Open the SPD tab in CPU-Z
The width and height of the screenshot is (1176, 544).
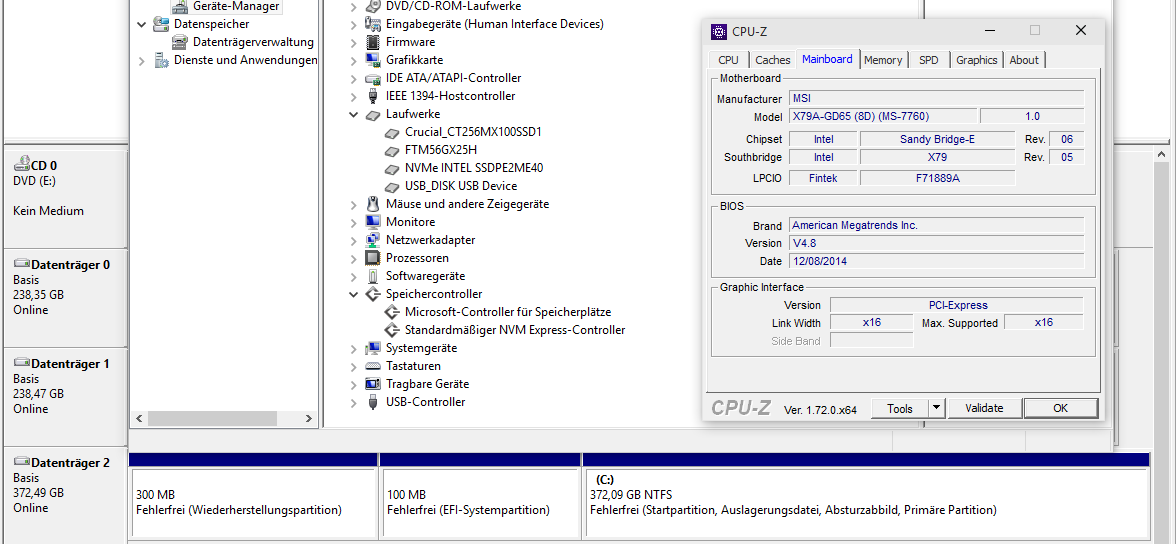[928, 60]
